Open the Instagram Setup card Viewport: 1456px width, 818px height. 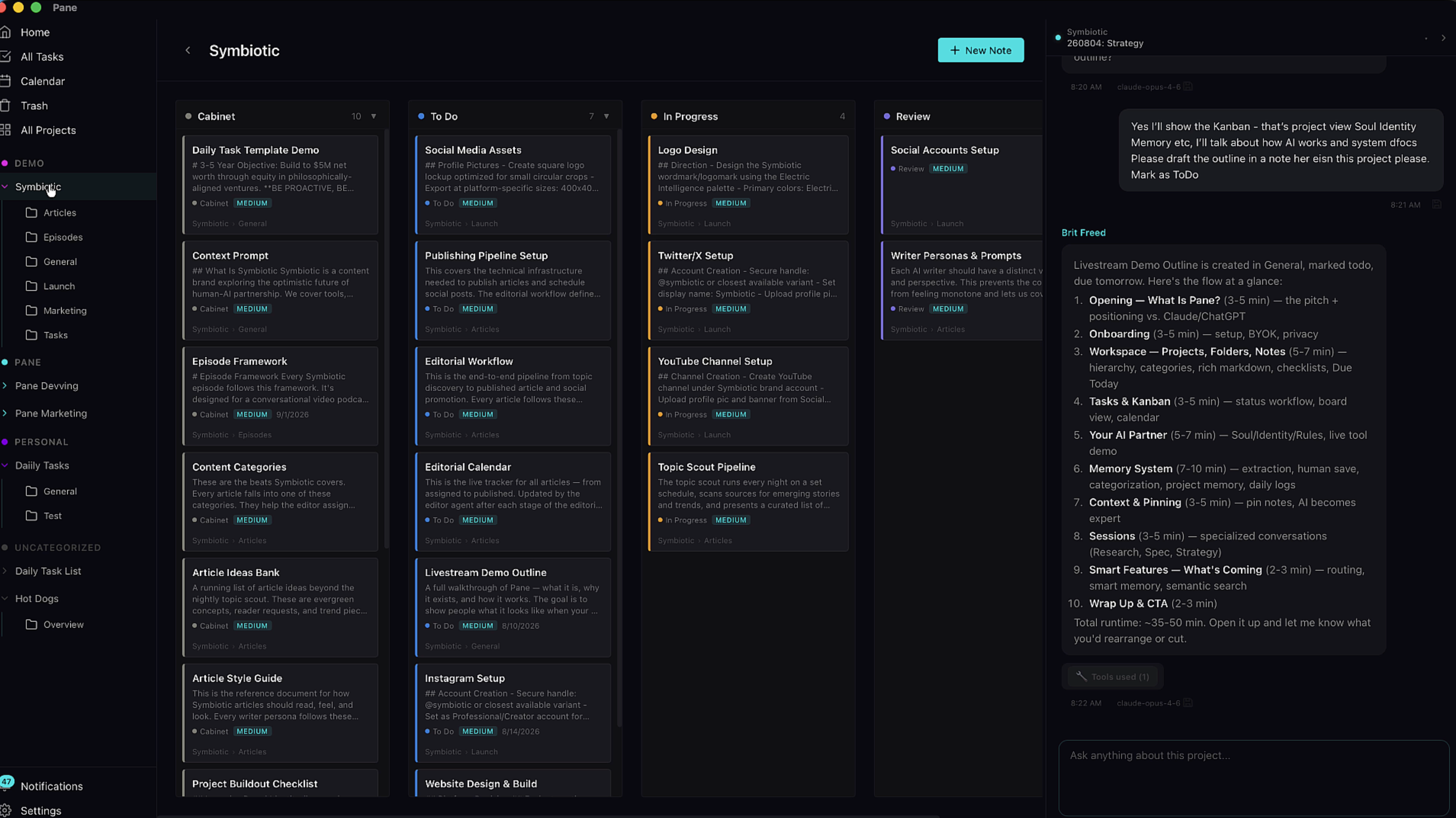tap(513, 713)
